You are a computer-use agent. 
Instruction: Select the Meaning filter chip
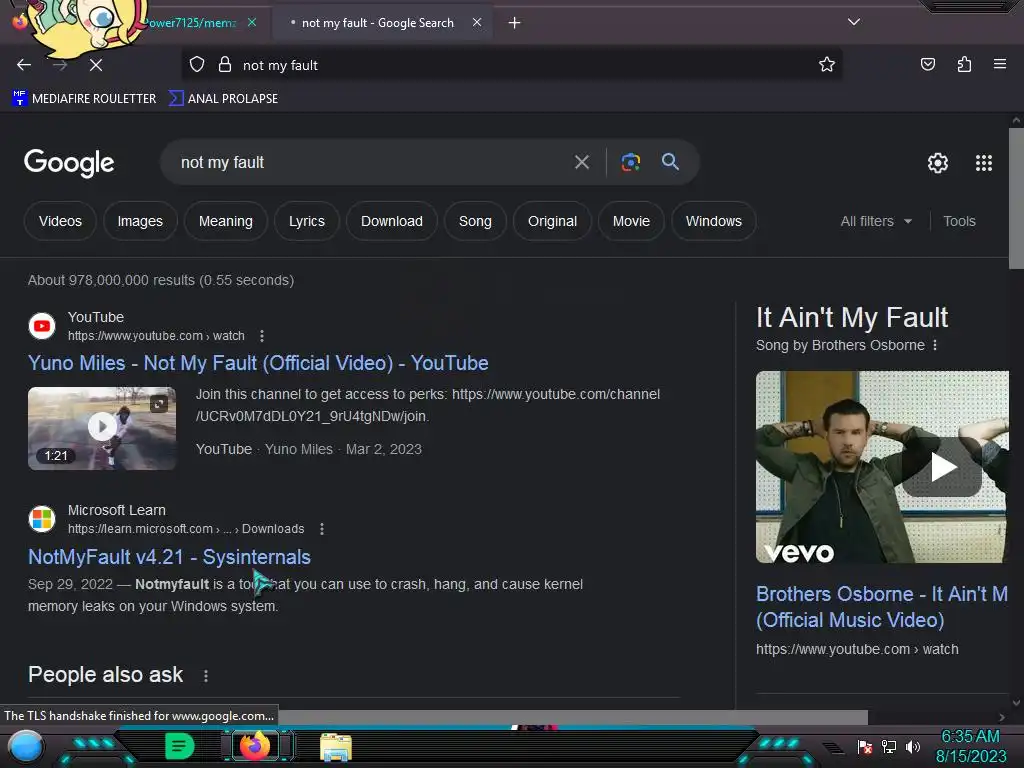tap(225, 221)
